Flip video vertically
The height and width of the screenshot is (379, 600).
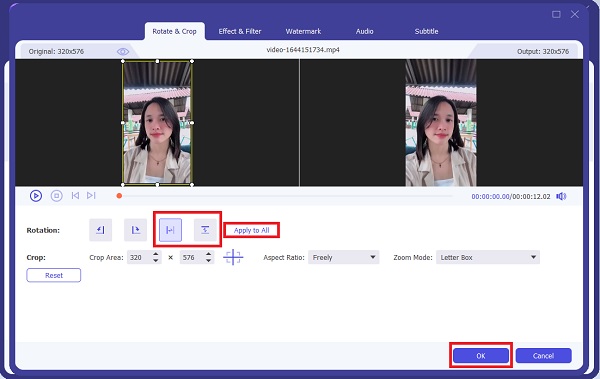[205, 230]
